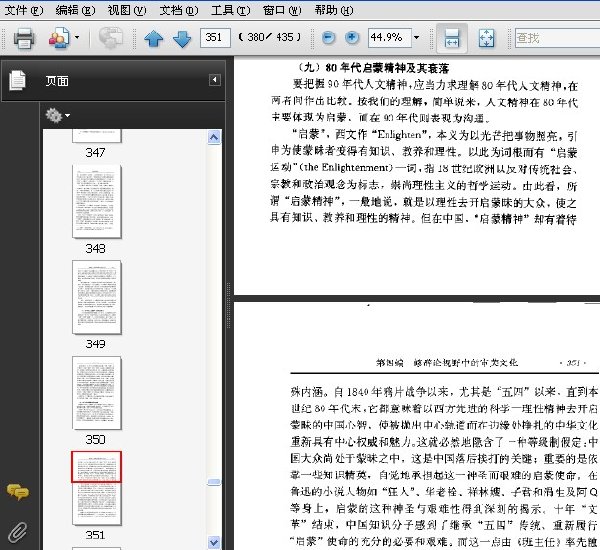The width and height of the screenshot is (600, 550).
Task: Open the pages panel gear options menu
Action: 57,115
